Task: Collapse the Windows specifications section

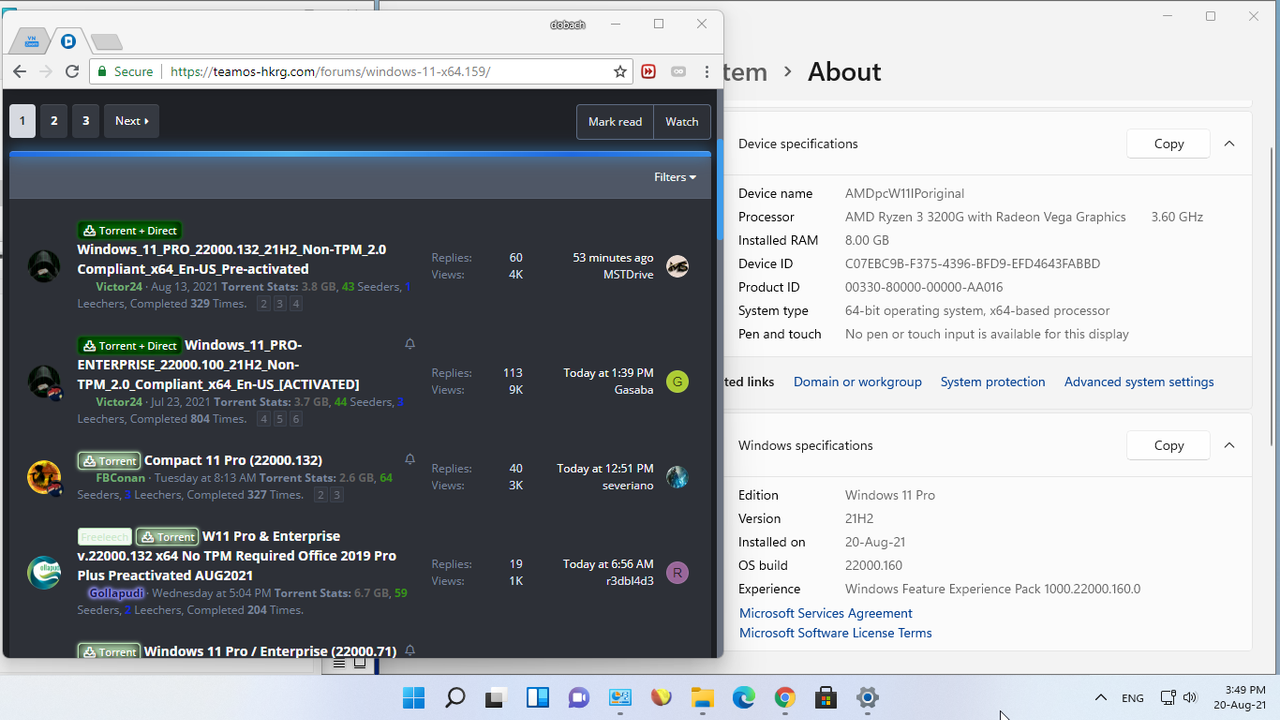Action: (x=1229, y=446)
